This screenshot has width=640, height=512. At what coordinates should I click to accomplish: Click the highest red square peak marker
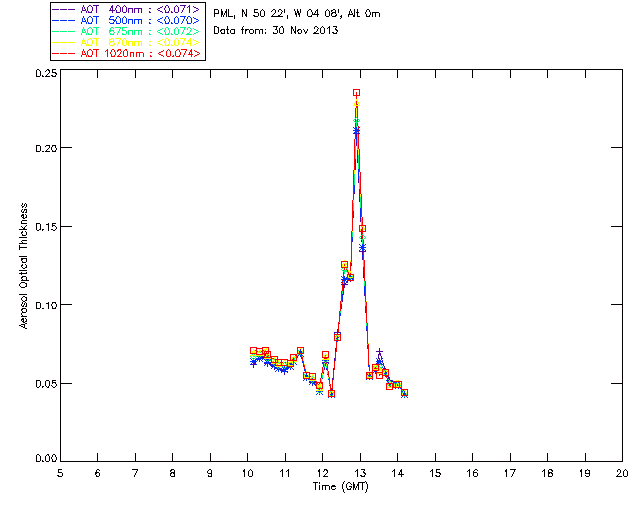point(356,93)
